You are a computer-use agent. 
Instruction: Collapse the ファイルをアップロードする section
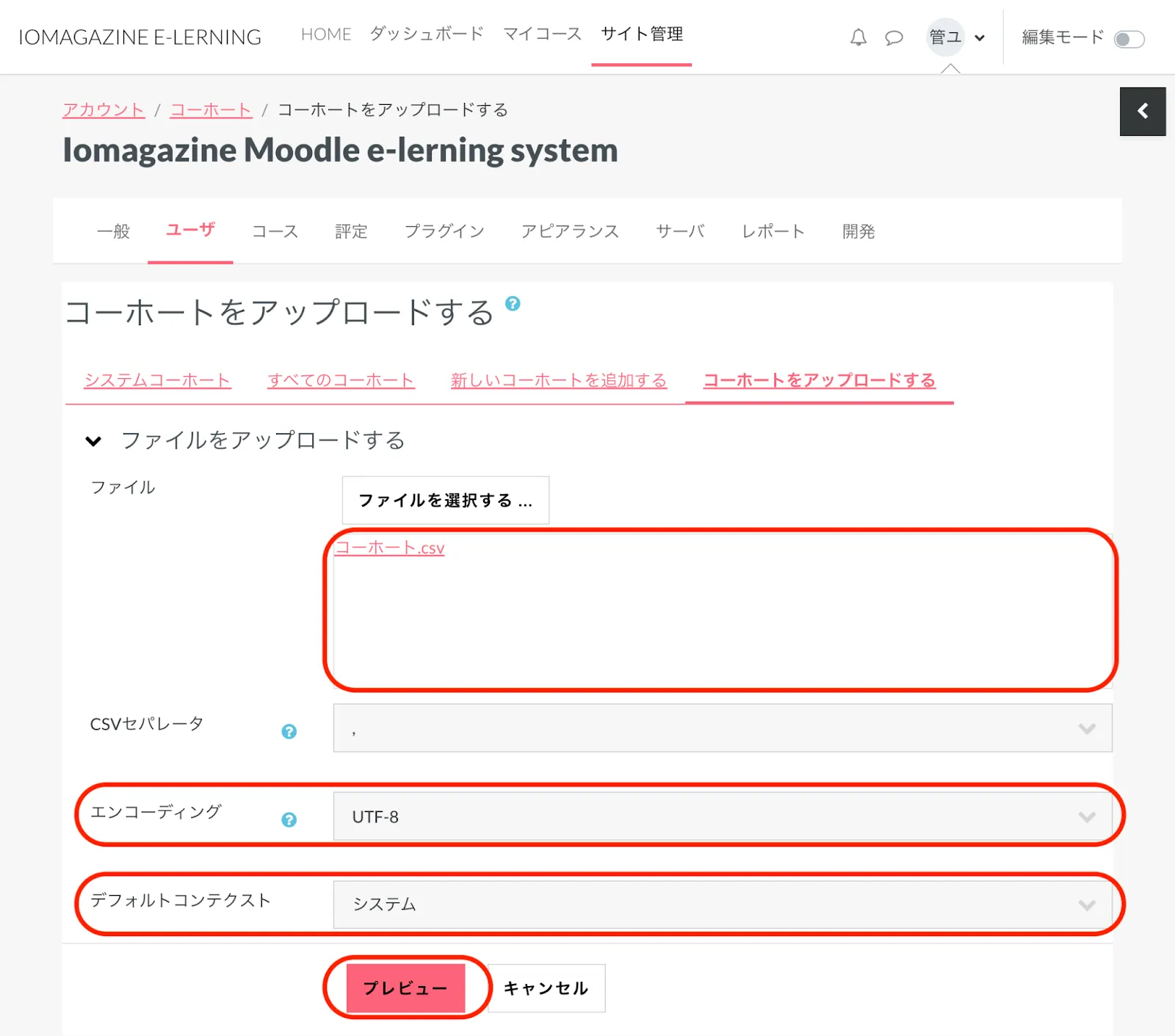click(x=93, y=441)
